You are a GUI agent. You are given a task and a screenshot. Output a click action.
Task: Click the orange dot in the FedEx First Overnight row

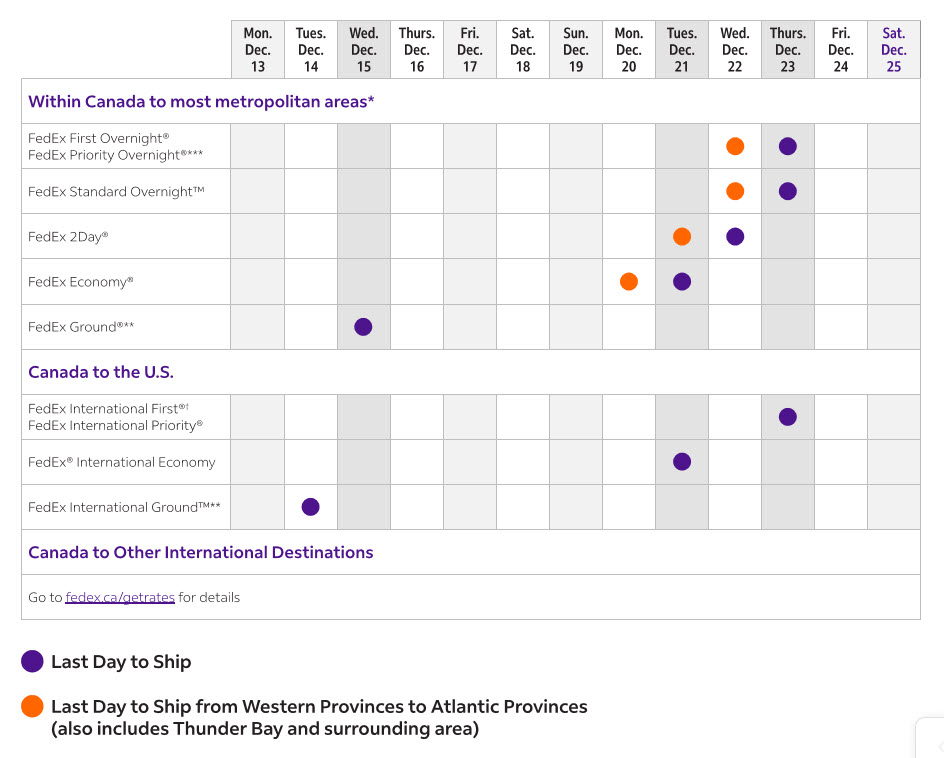[735, 146]
